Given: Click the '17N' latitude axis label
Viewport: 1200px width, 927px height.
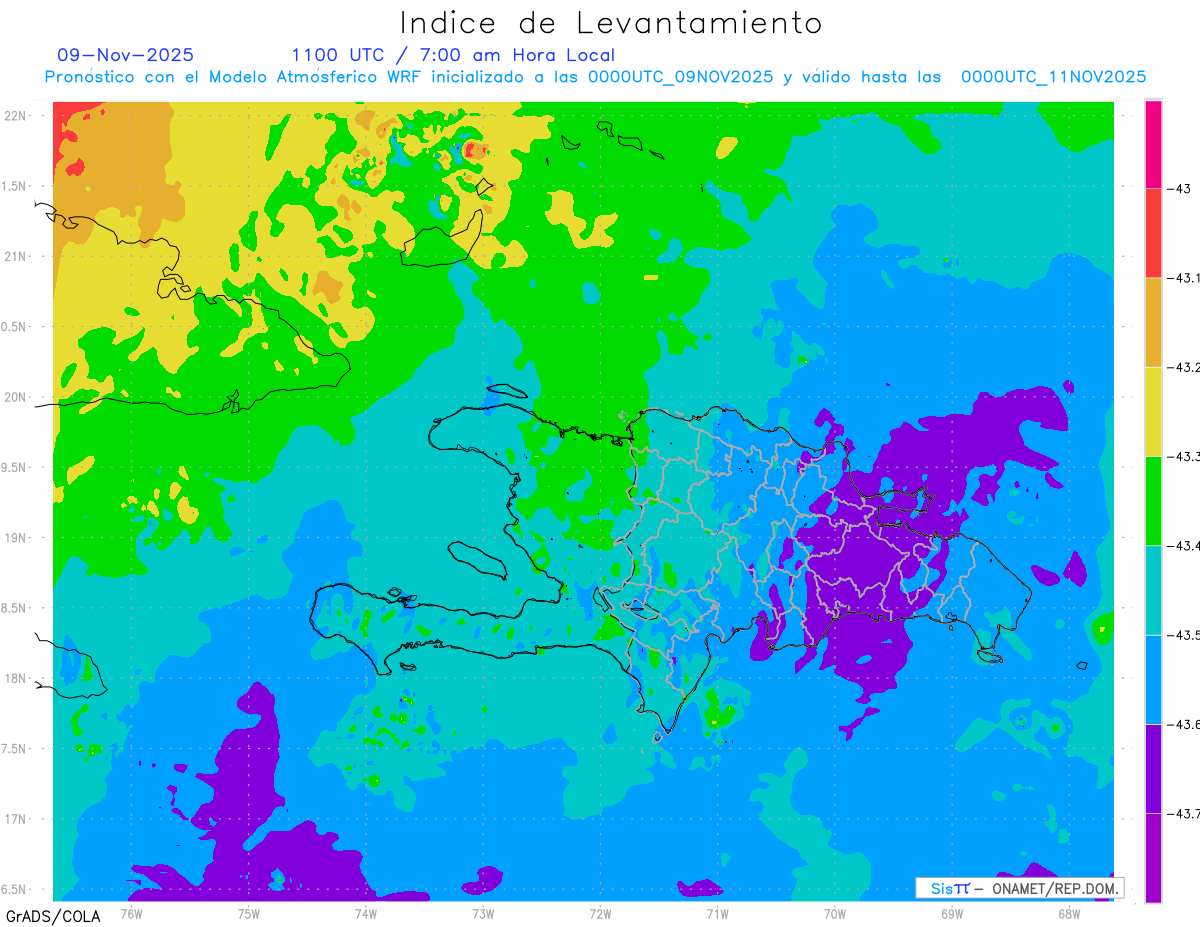Looking at the screenshot, I should click(x=16, y=819).
